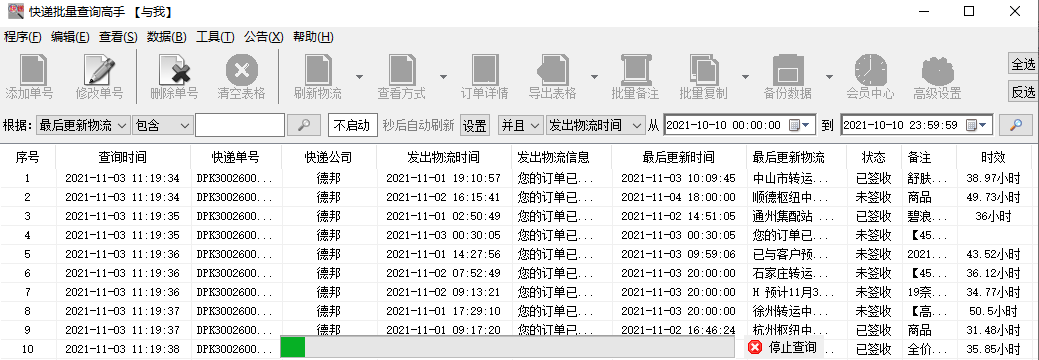This screenshot has height=360, width=1039.
Task: Expand the 刷新物流 dropdown arrow
Action: [359, 77]
